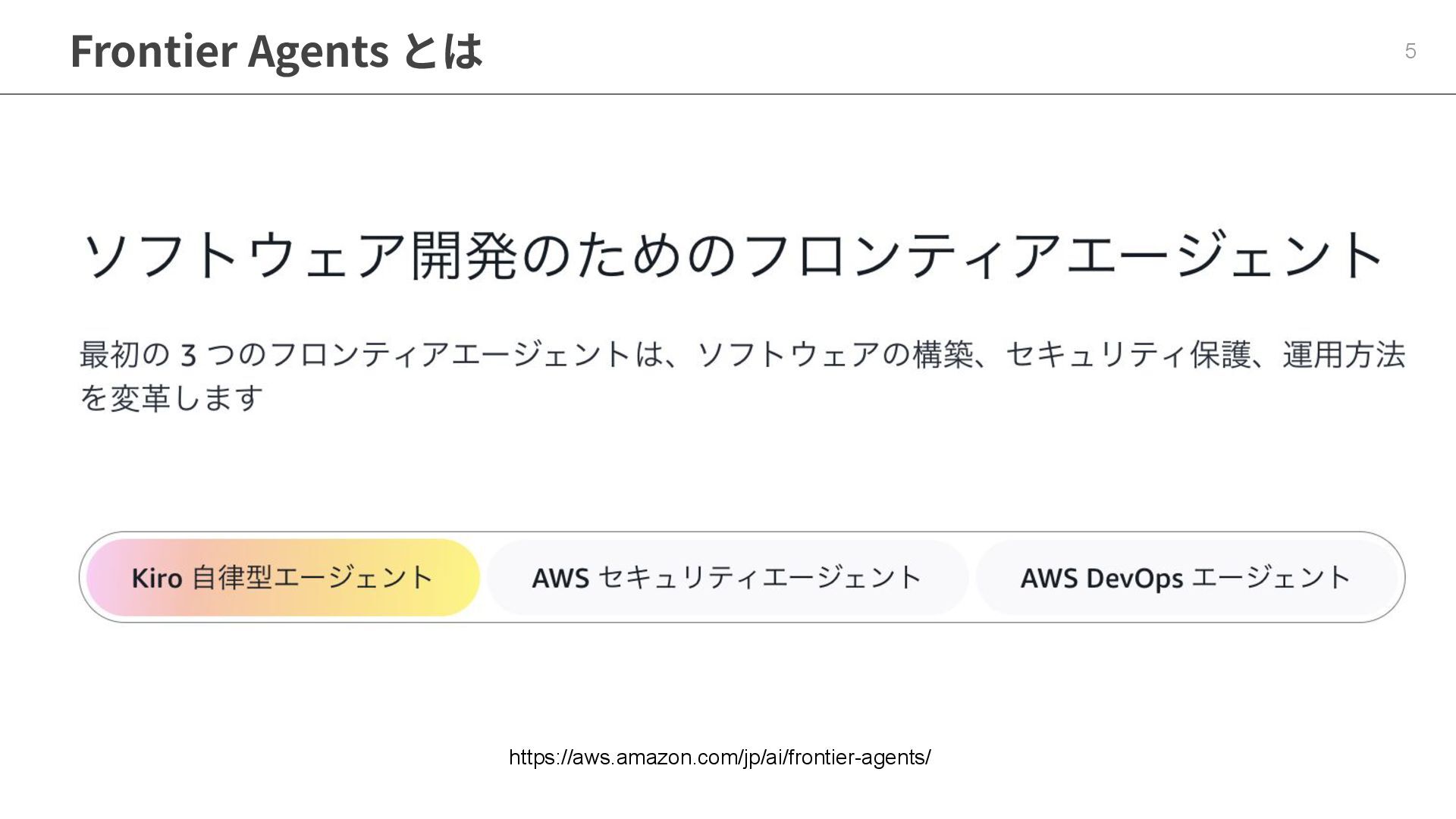The width and height of the screenshot is (1456, 819).
Task: Click とは characters in slide title
Action: tap(442, 51)
